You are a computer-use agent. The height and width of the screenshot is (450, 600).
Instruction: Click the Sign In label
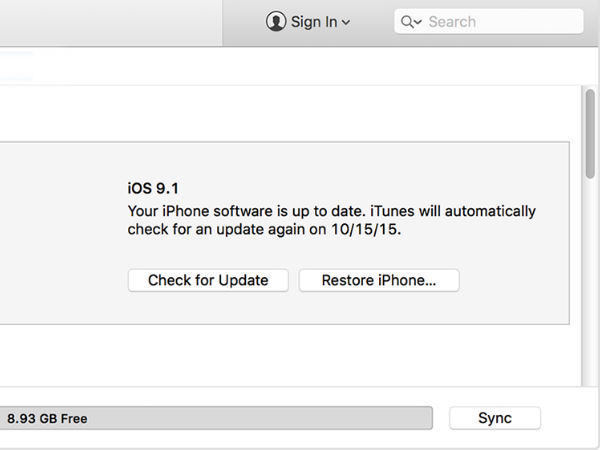point(314,22)
